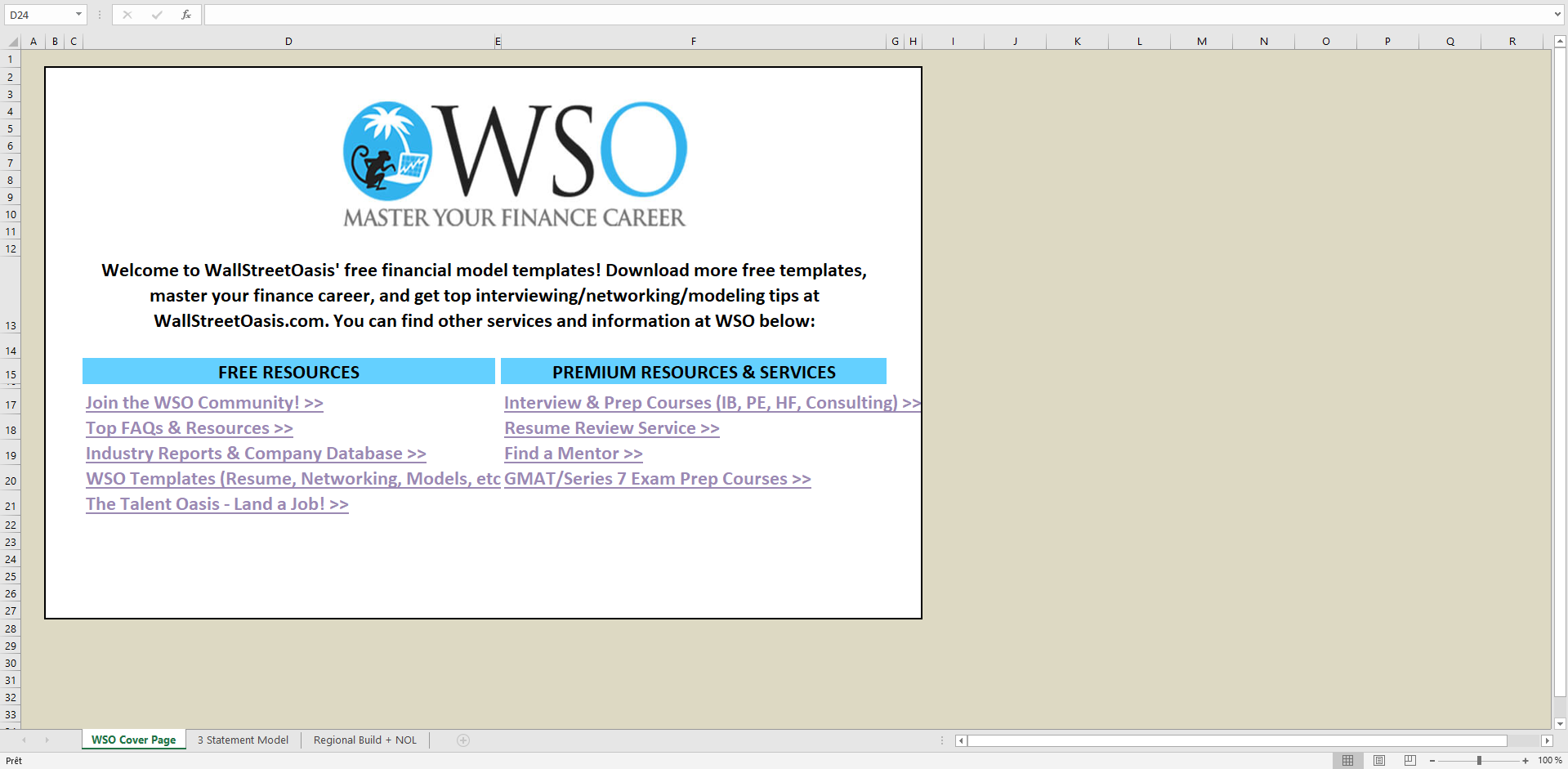The image size is (1568, 769).
Task: Click the horizontal scrollbar left arrow
Action: point(962,740)
